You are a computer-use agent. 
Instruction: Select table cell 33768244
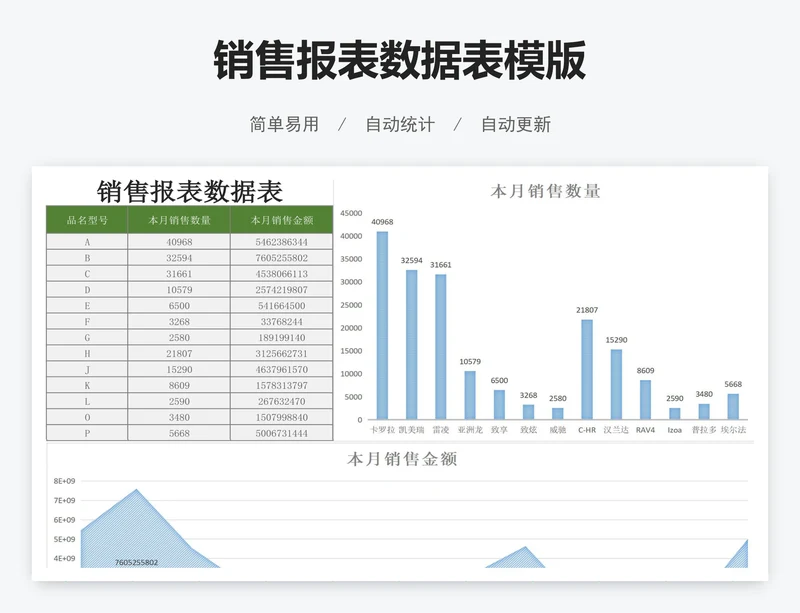click(x=282, y=322)
